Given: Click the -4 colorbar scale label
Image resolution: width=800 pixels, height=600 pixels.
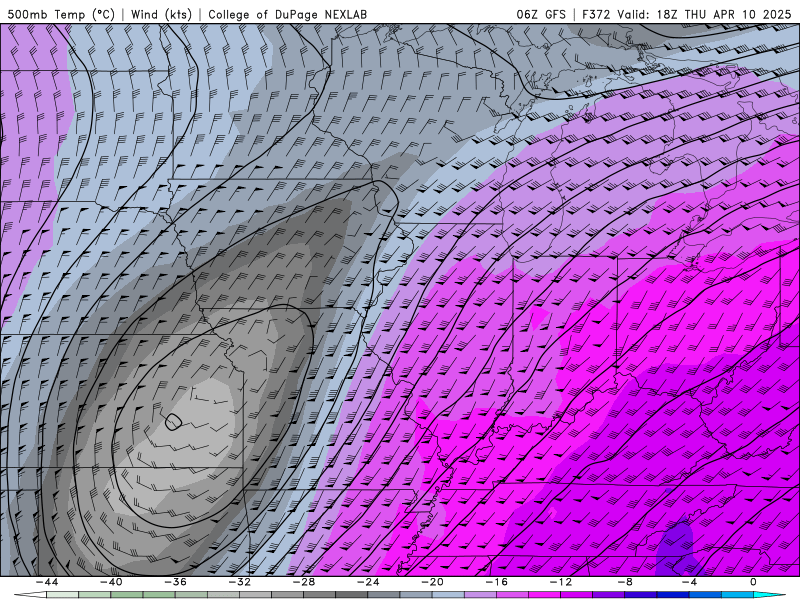Looking at the screenshot, I should coord(689,582).
